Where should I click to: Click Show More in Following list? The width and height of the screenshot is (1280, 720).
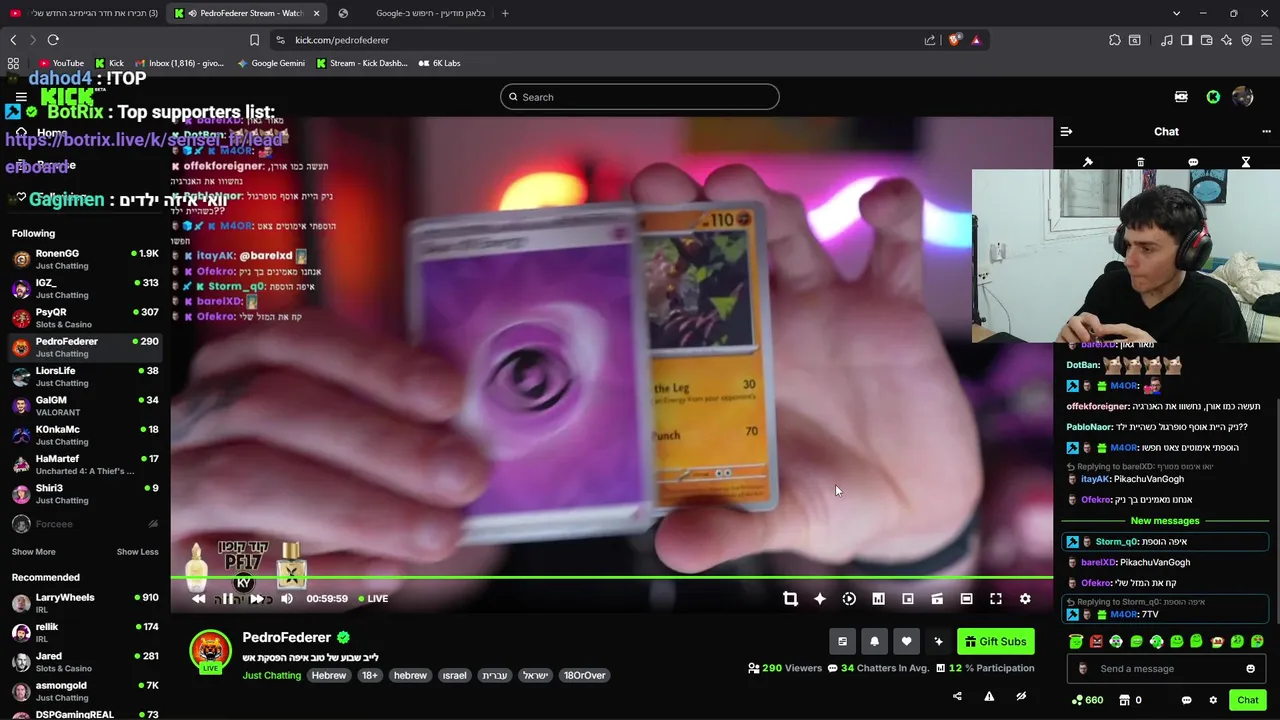click(x=33, y=552)
